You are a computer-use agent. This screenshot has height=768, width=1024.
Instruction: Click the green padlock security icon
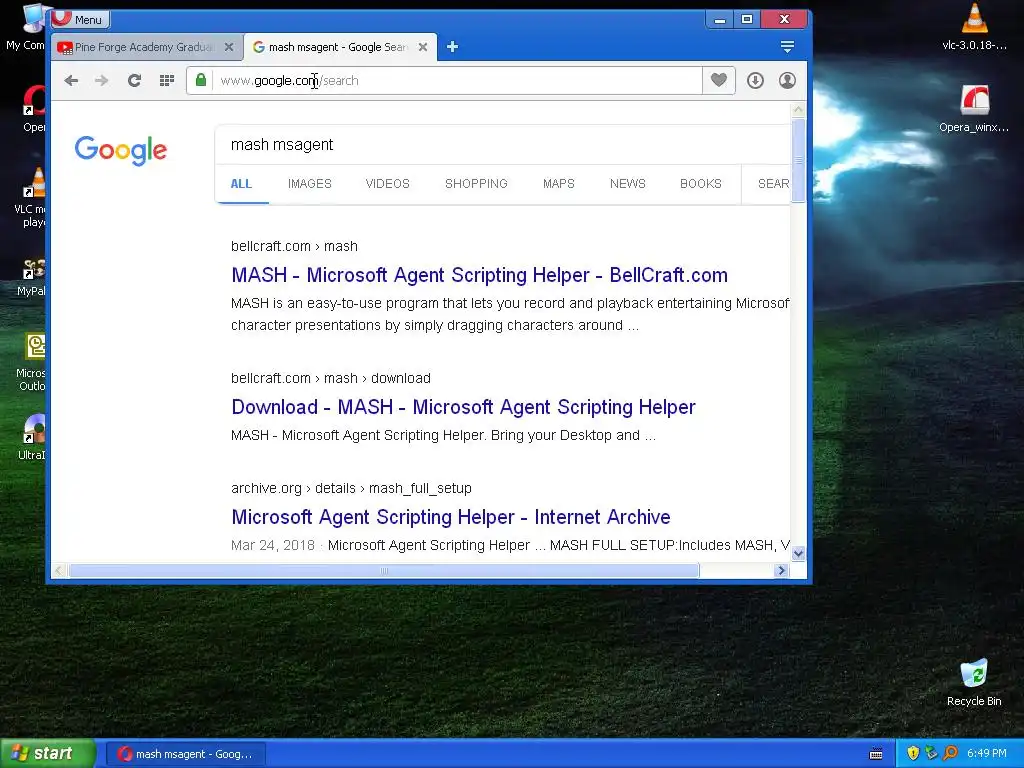click(201, 80)
